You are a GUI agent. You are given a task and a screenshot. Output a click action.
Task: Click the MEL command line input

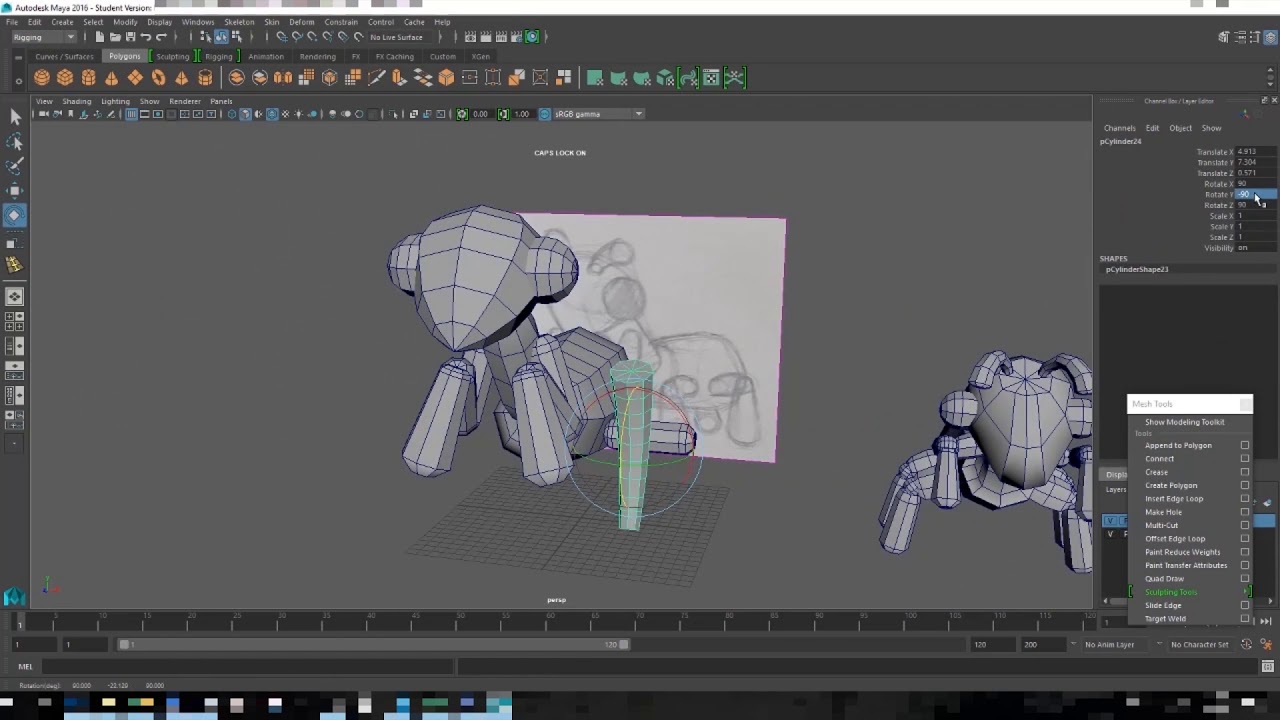248,666
